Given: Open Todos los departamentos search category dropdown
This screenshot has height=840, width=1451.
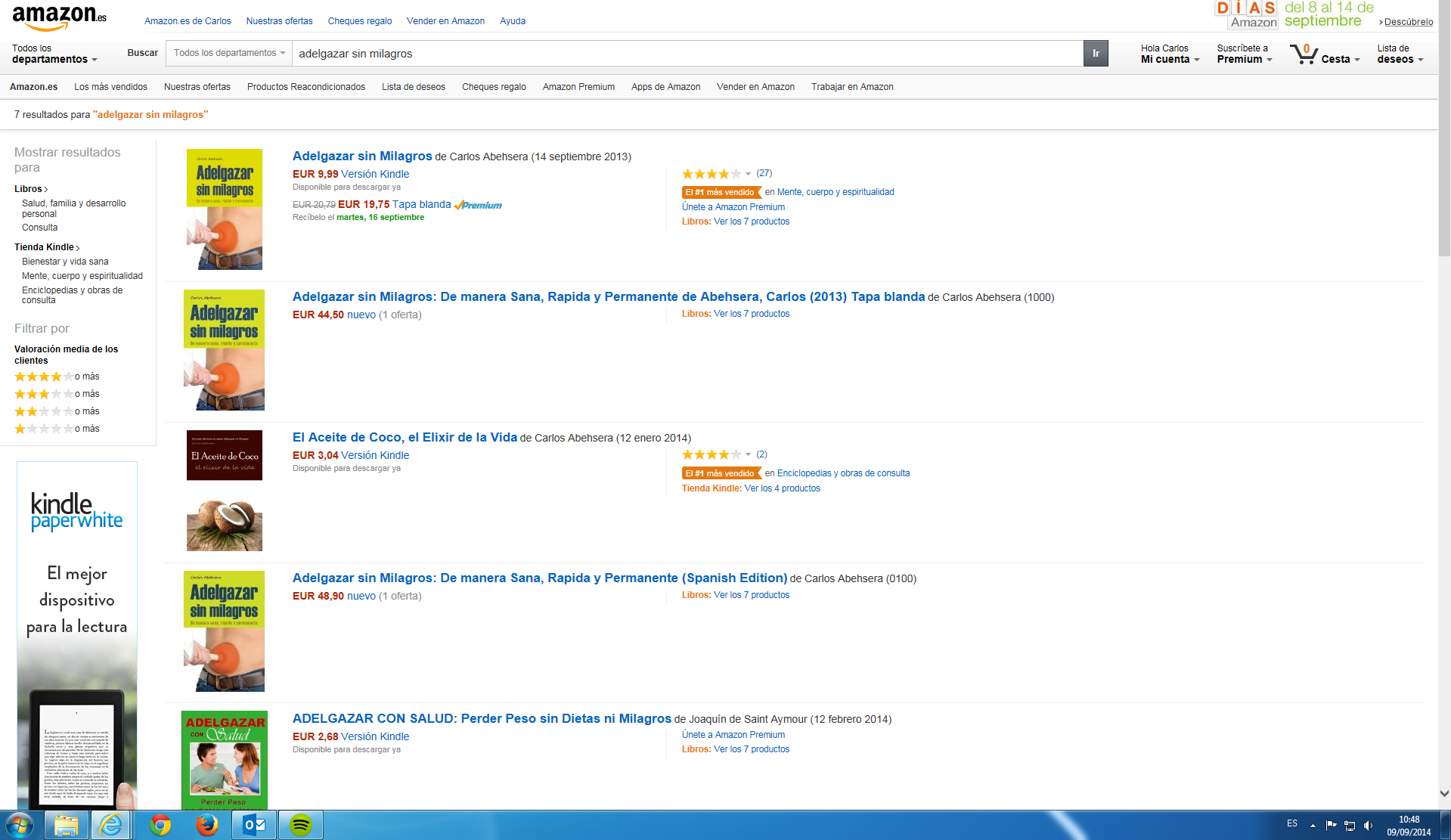Looking at the screenshot, I should (229, 53).
